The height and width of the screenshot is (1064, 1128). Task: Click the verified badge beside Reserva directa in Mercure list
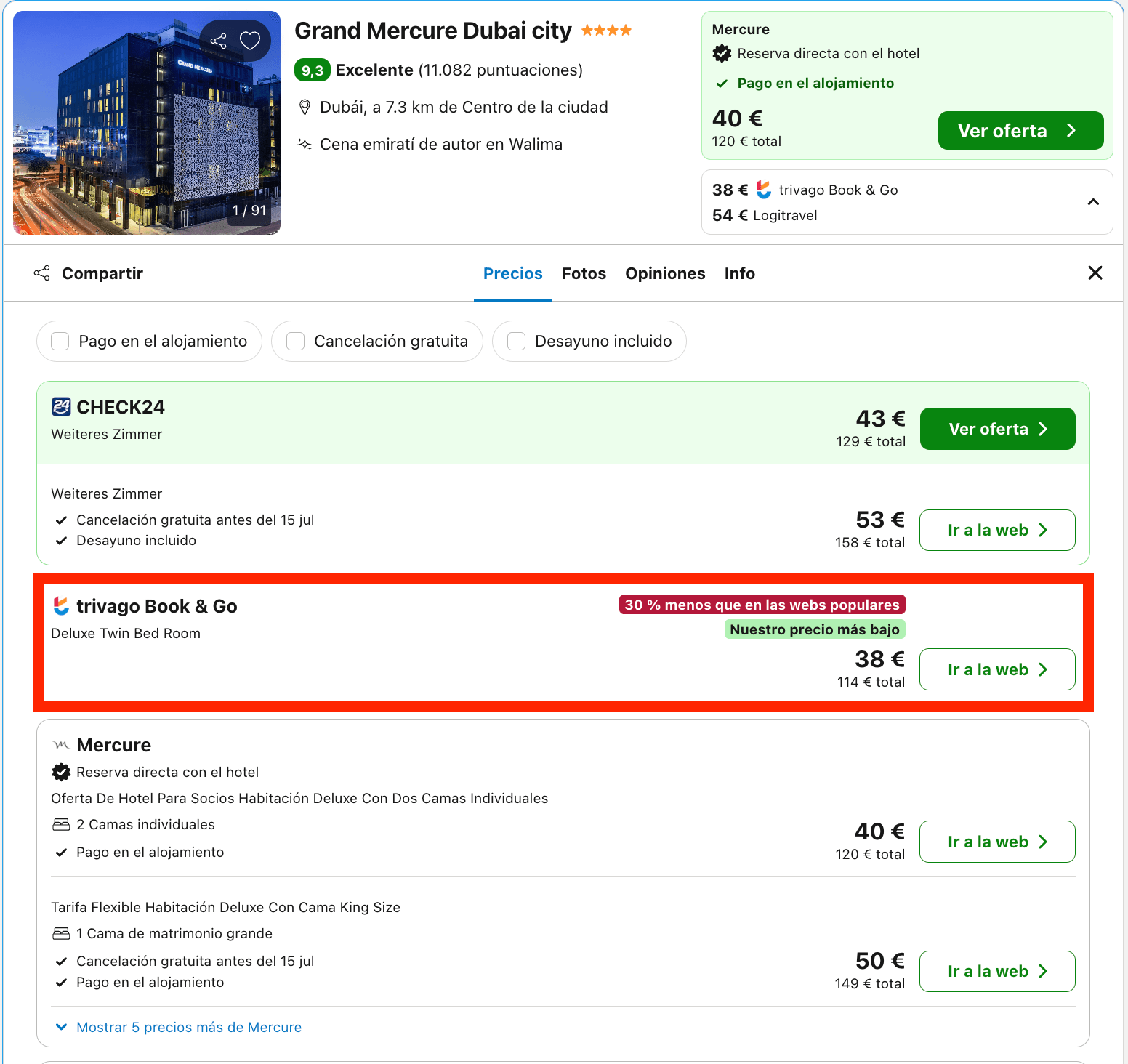pos(61,772)
